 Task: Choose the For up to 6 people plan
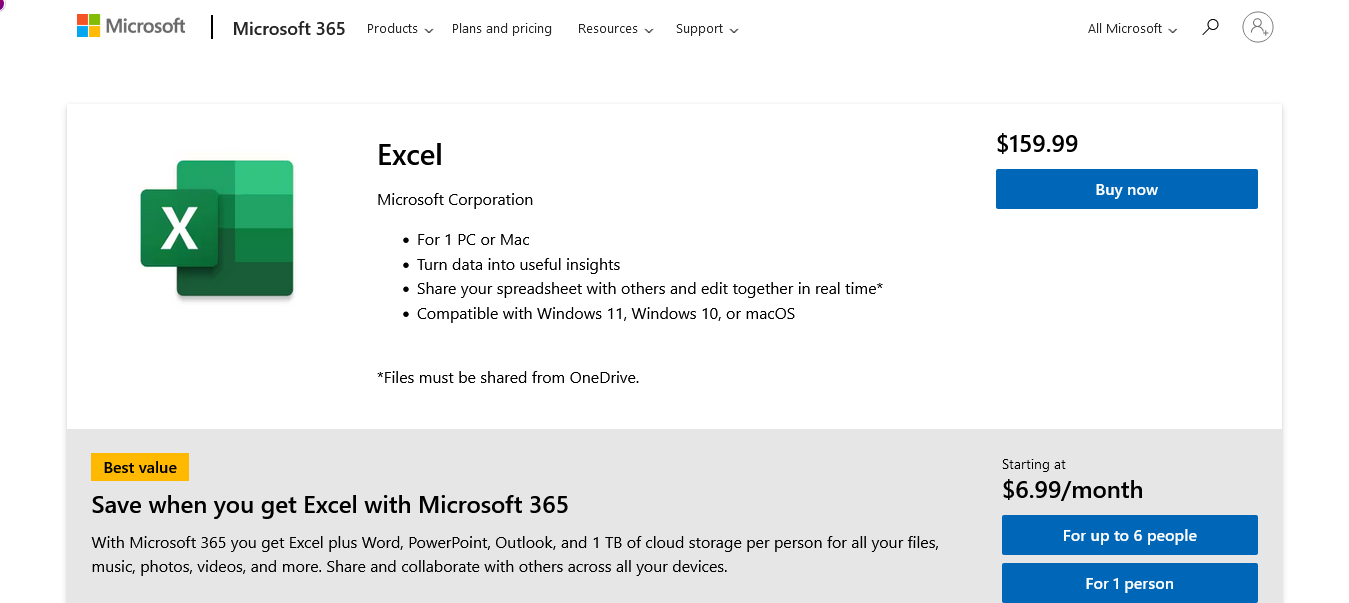(1129, 536)
